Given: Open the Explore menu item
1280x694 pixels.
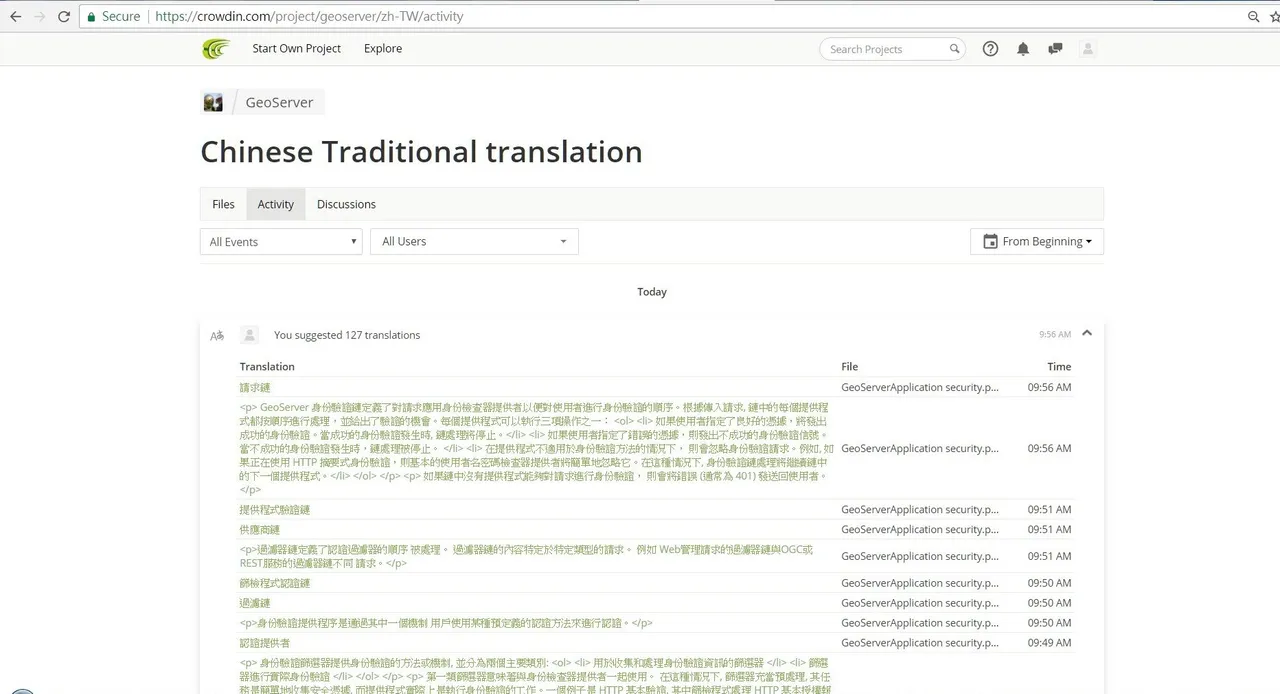Looking at the screenshot, I should click(x=383, y=49).
